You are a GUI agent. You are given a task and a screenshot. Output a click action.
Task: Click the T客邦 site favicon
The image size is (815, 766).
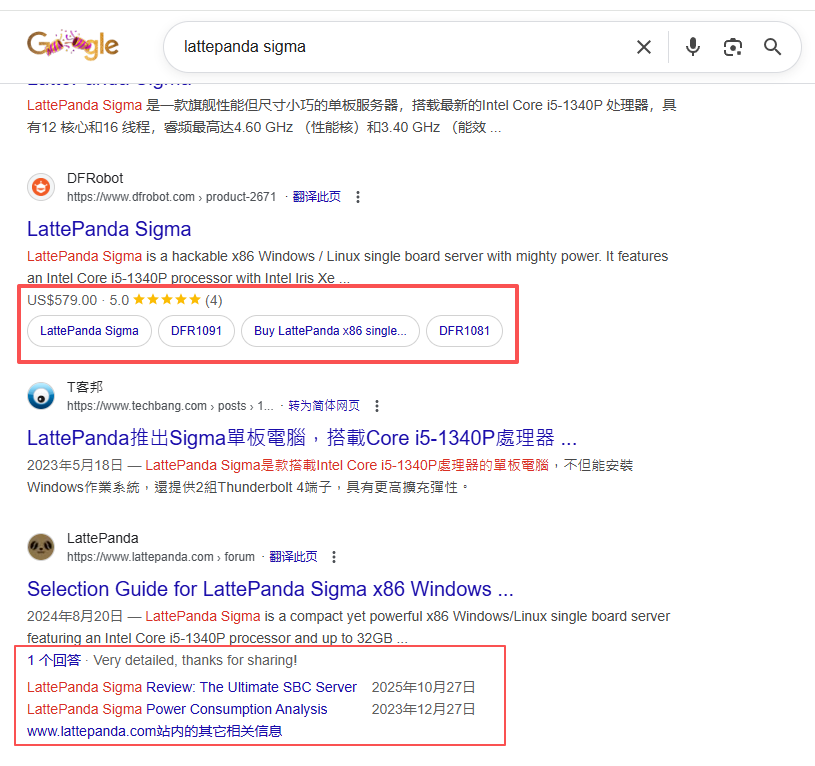[x=40, y=396]
